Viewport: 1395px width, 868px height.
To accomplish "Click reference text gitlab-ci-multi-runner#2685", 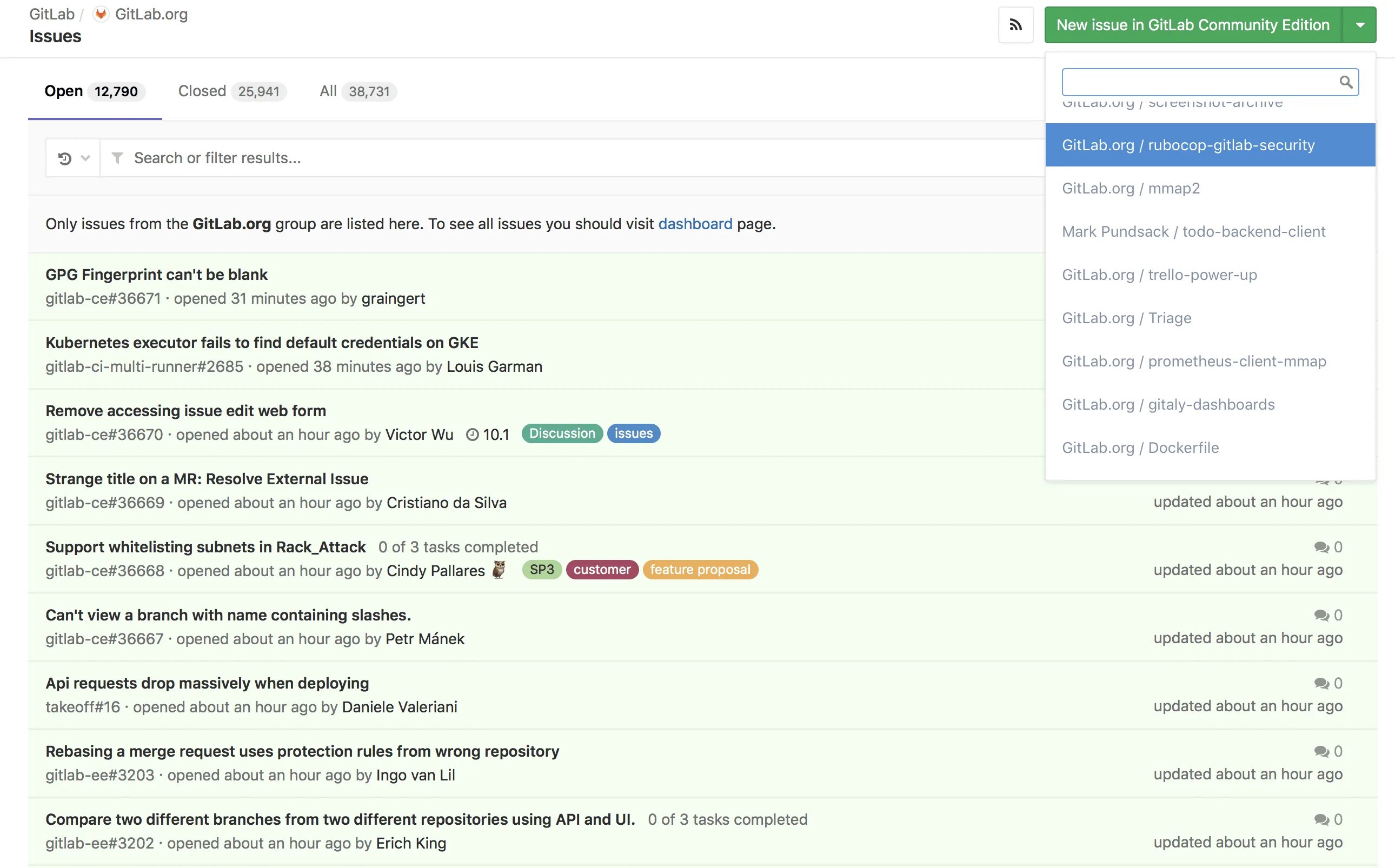I will click(x=144, y=367).
